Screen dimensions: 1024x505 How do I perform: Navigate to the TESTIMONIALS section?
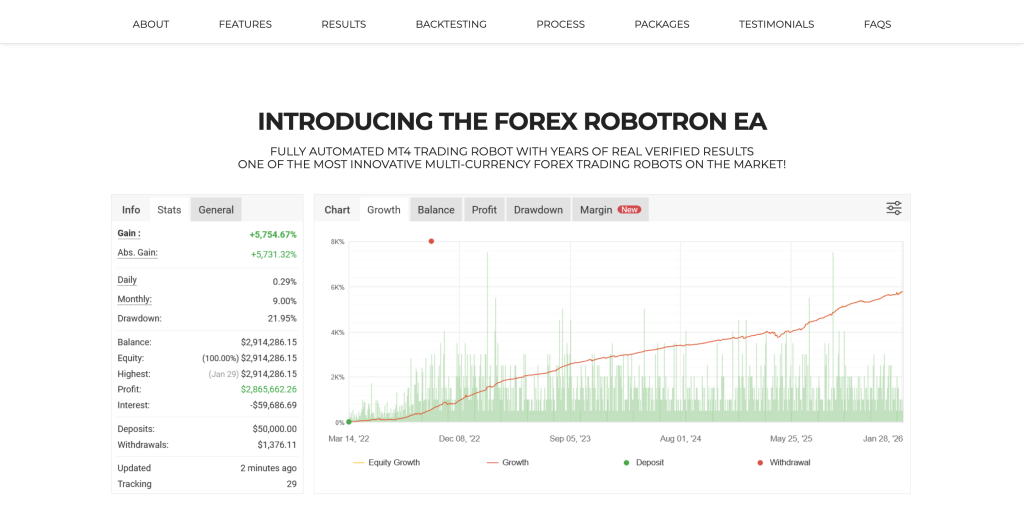(x=776, y=24)
